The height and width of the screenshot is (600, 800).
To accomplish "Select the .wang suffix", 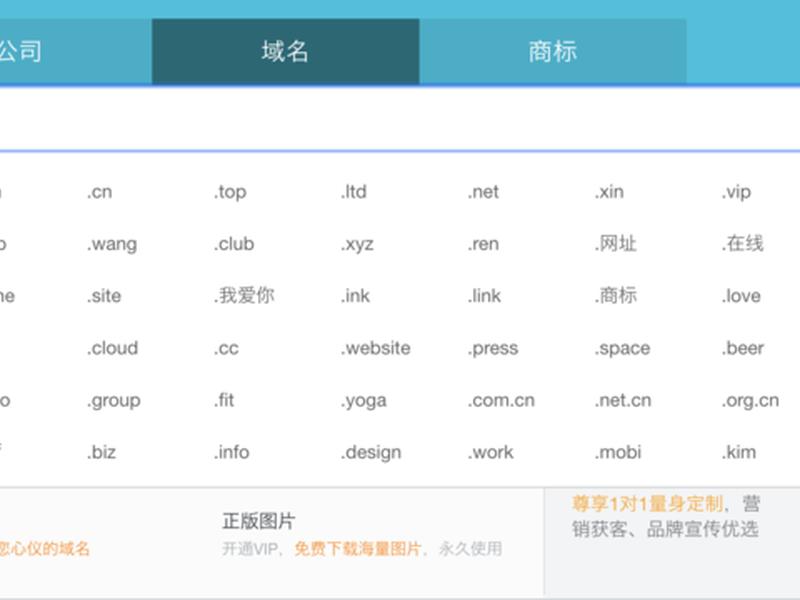I will (x=112, y=244).
